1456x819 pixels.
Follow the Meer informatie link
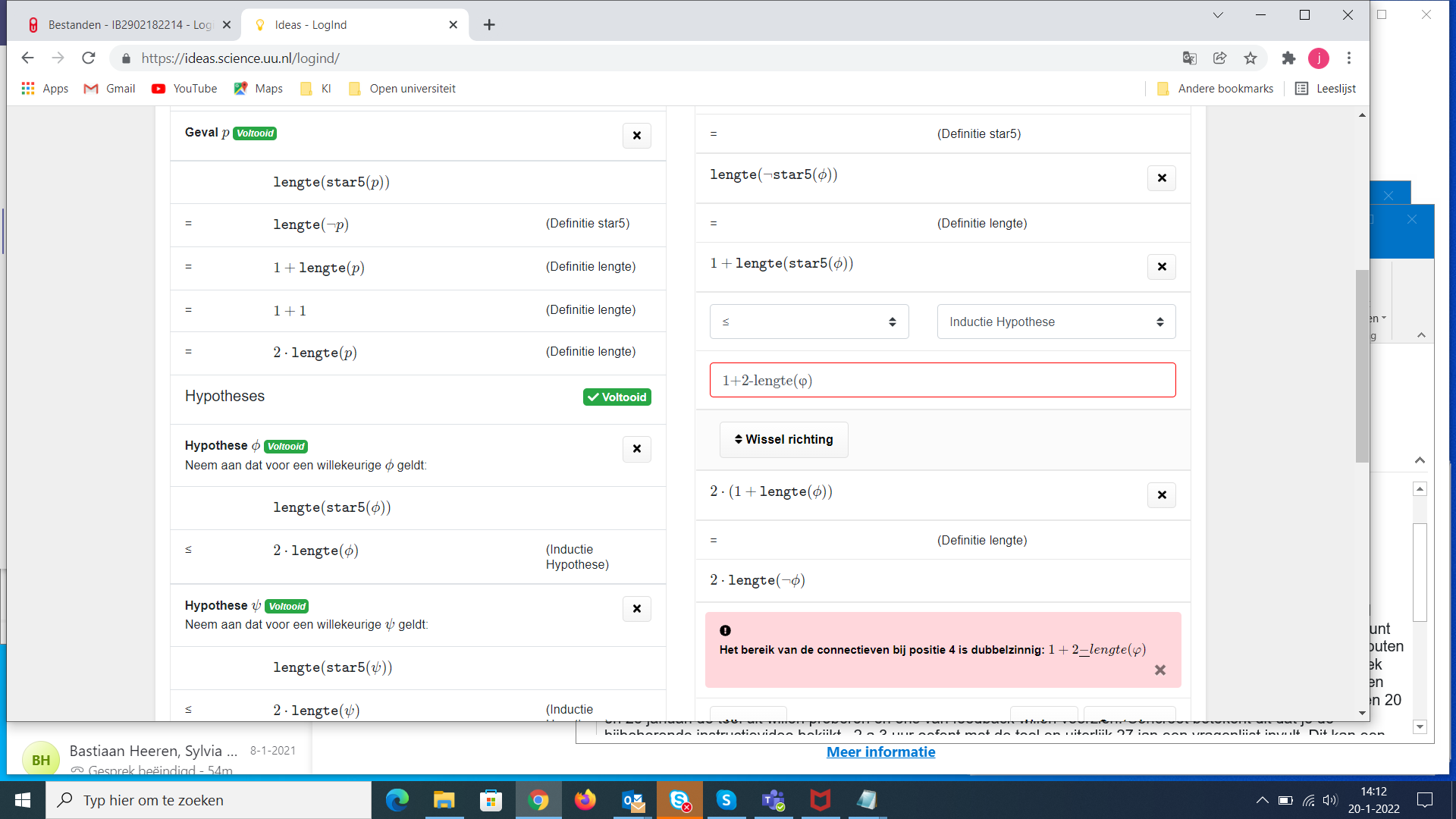coord(880,752)
